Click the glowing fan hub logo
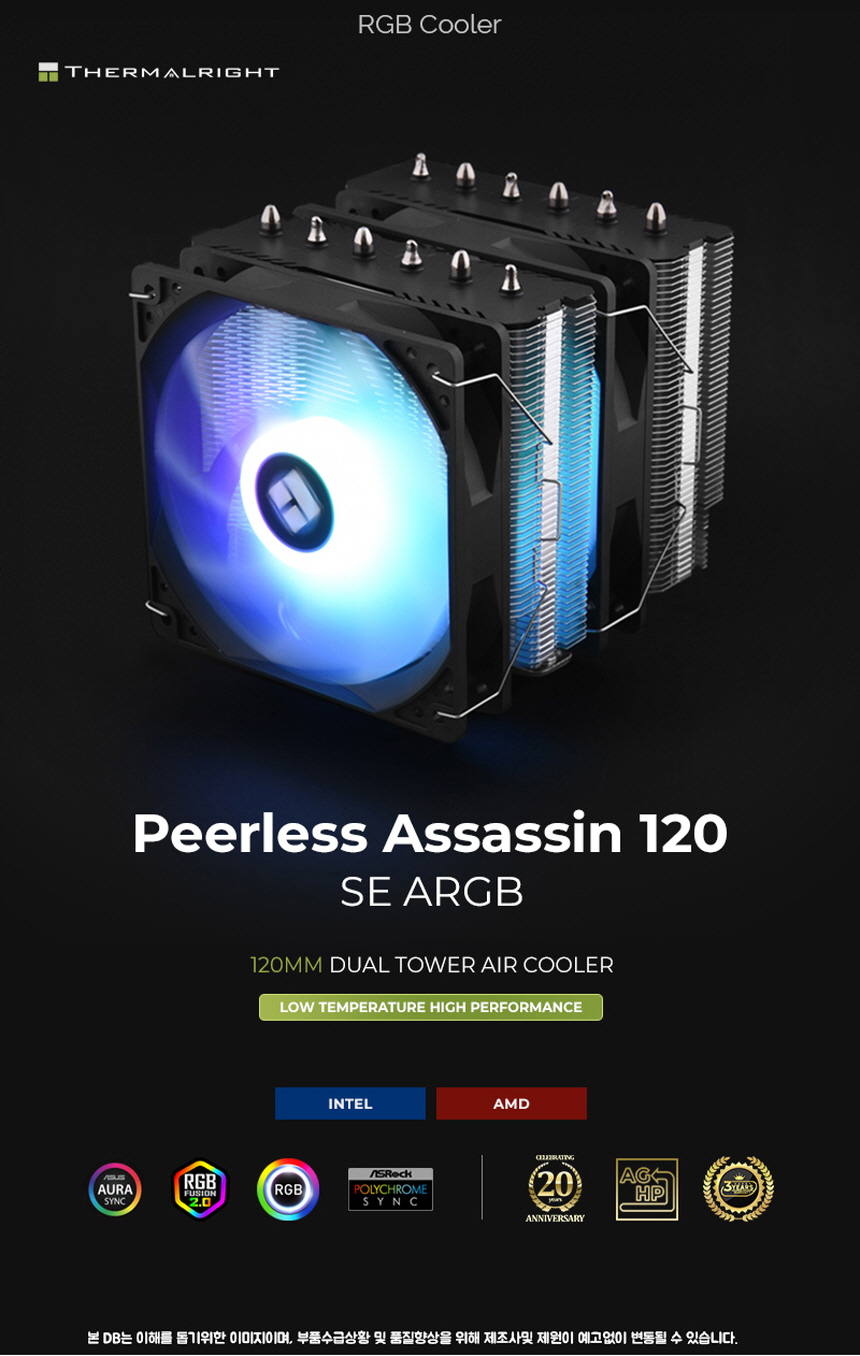The width and height of the screenshot is (860, 1356). pos(295,502)
